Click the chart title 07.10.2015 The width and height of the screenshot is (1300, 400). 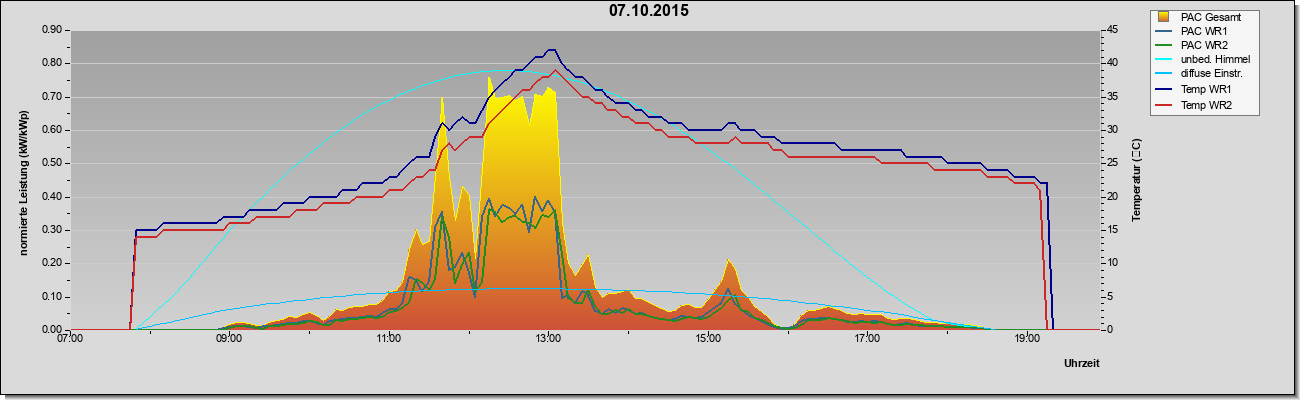(649, 12)
